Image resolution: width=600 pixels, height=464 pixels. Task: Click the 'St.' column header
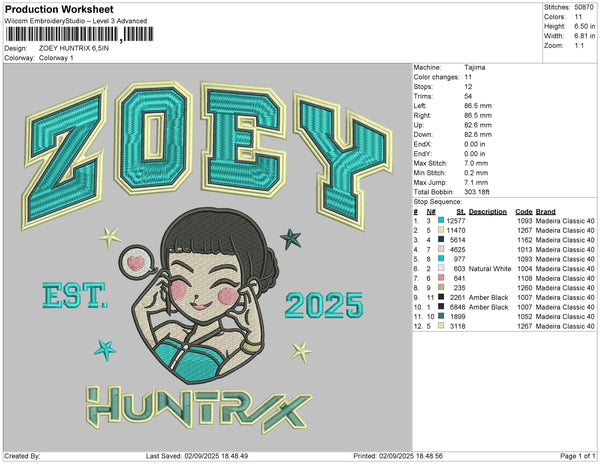[461, 212]
